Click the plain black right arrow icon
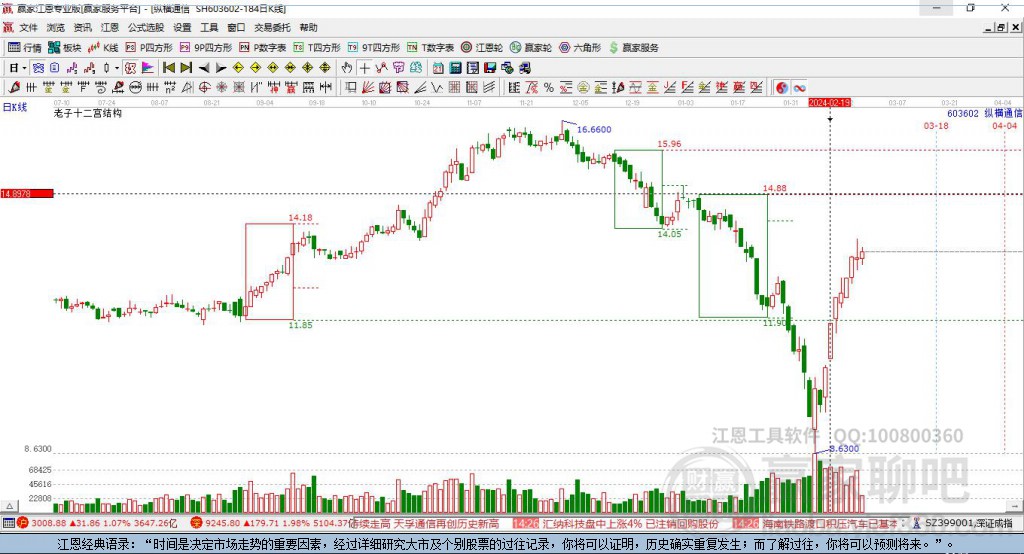This screenshot has width=1024, height=554. pos(221,68)
